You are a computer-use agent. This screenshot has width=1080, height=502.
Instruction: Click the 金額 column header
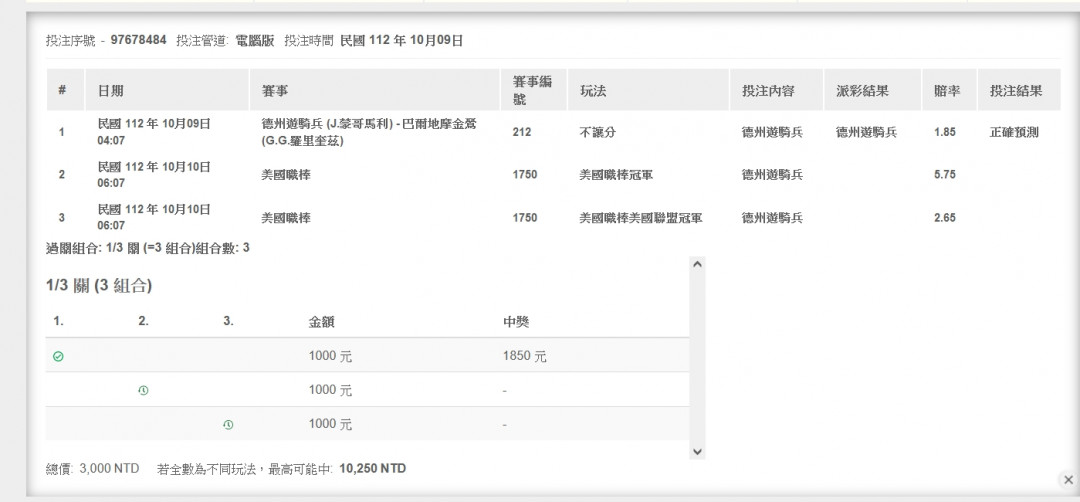coord(322,322)
